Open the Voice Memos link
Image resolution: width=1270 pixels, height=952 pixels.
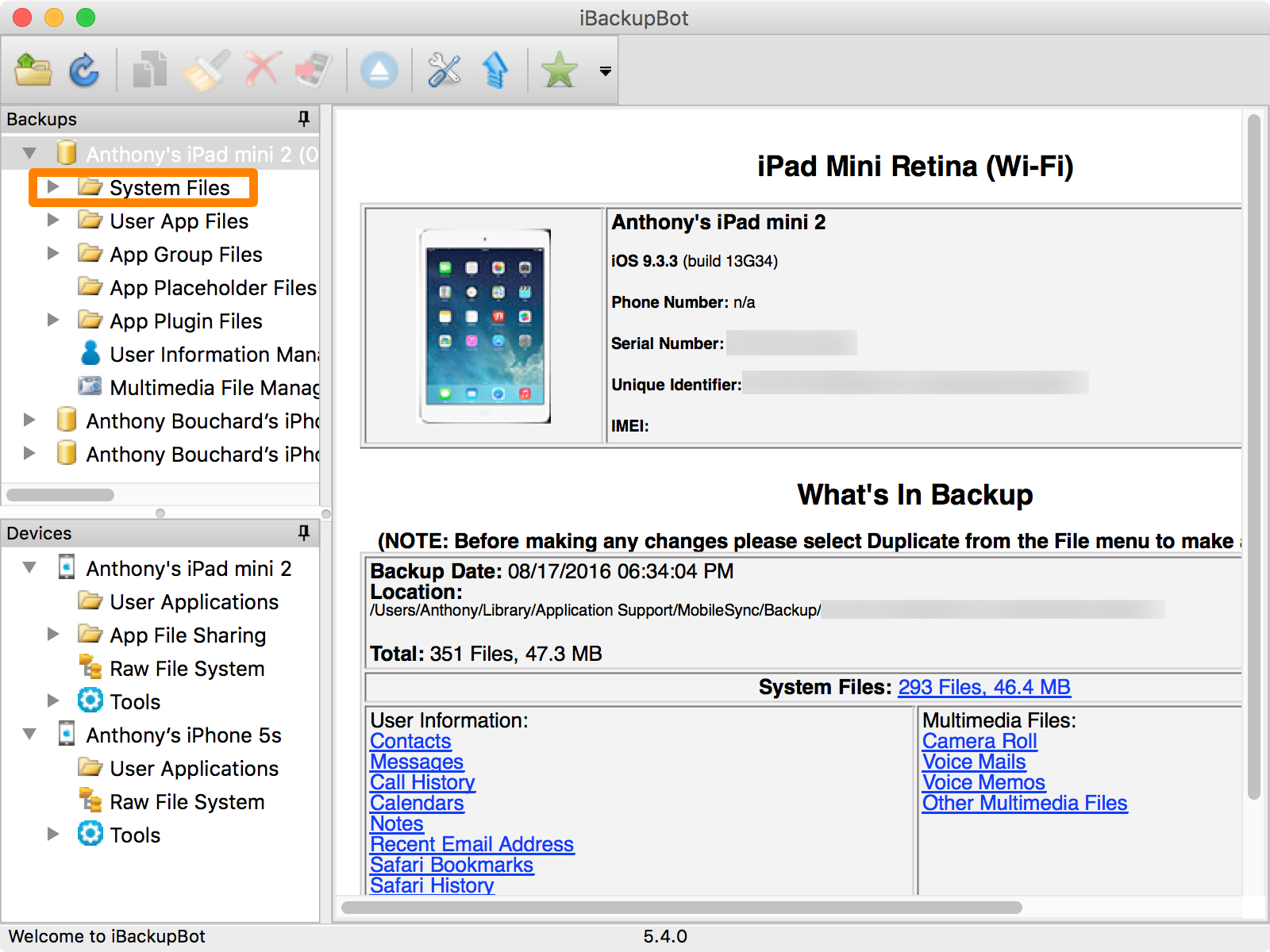coord(983,782)
